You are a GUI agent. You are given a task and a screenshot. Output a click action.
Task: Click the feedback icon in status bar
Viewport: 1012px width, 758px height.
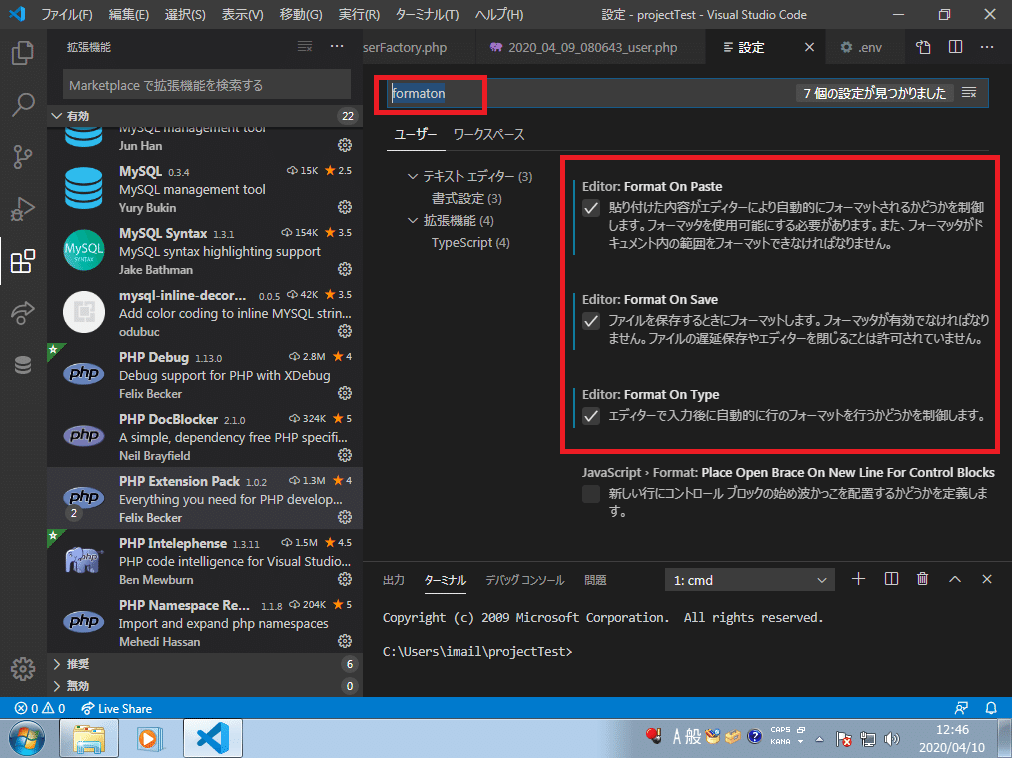click(962, 708)
